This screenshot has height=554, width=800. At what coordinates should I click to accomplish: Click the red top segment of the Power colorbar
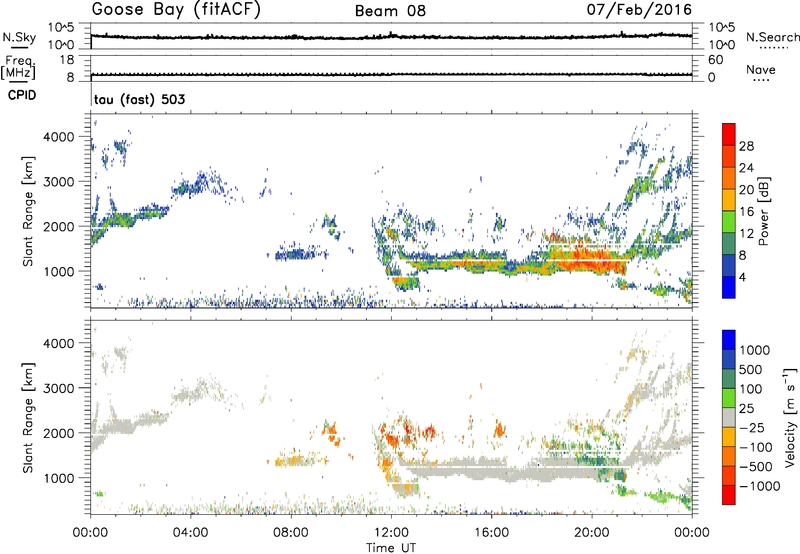click(x=729, y=134)
